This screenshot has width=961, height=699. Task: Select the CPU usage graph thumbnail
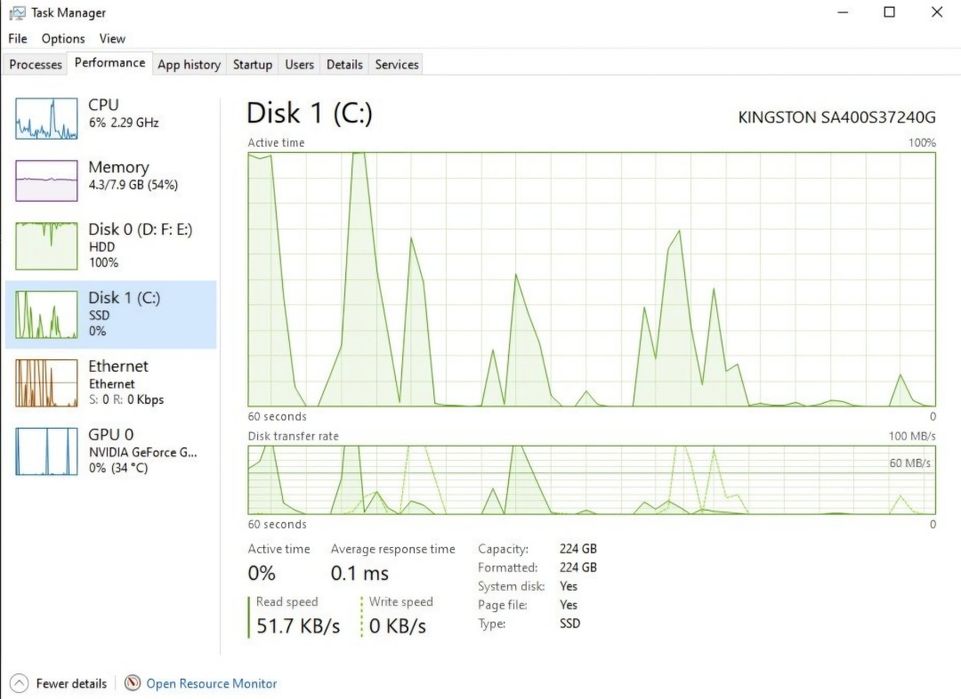47,118
